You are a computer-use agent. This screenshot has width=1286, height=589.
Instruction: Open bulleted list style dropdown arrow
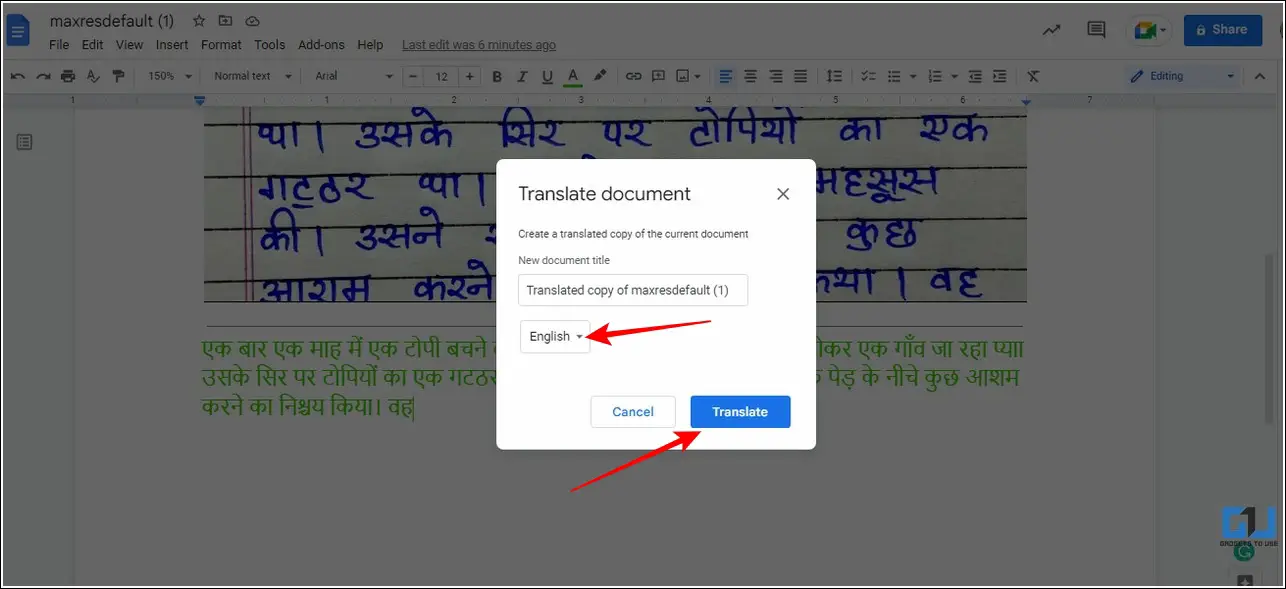(912, 76)
